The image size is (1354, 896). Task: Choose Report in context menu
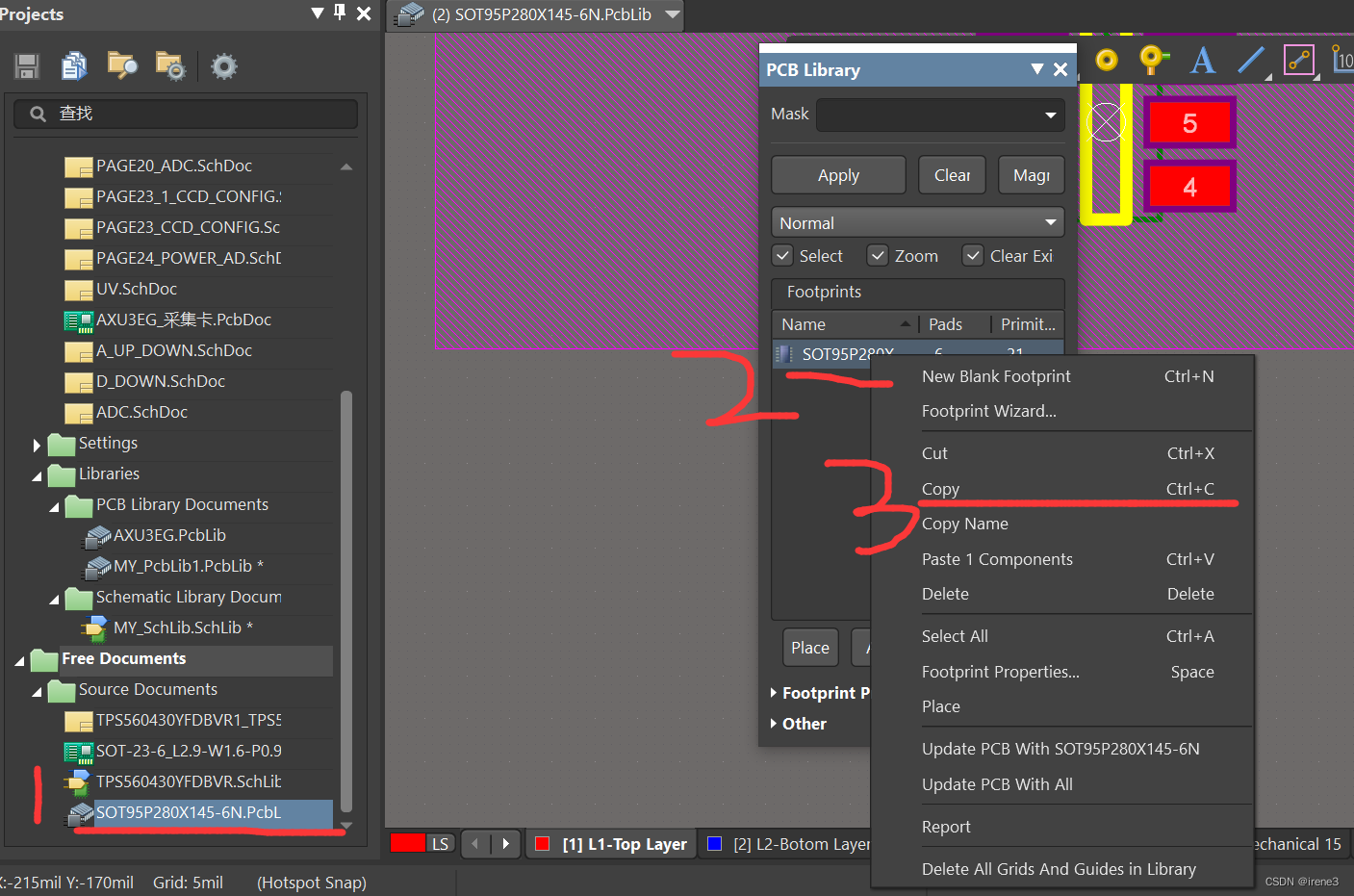tap(1061, 827)
